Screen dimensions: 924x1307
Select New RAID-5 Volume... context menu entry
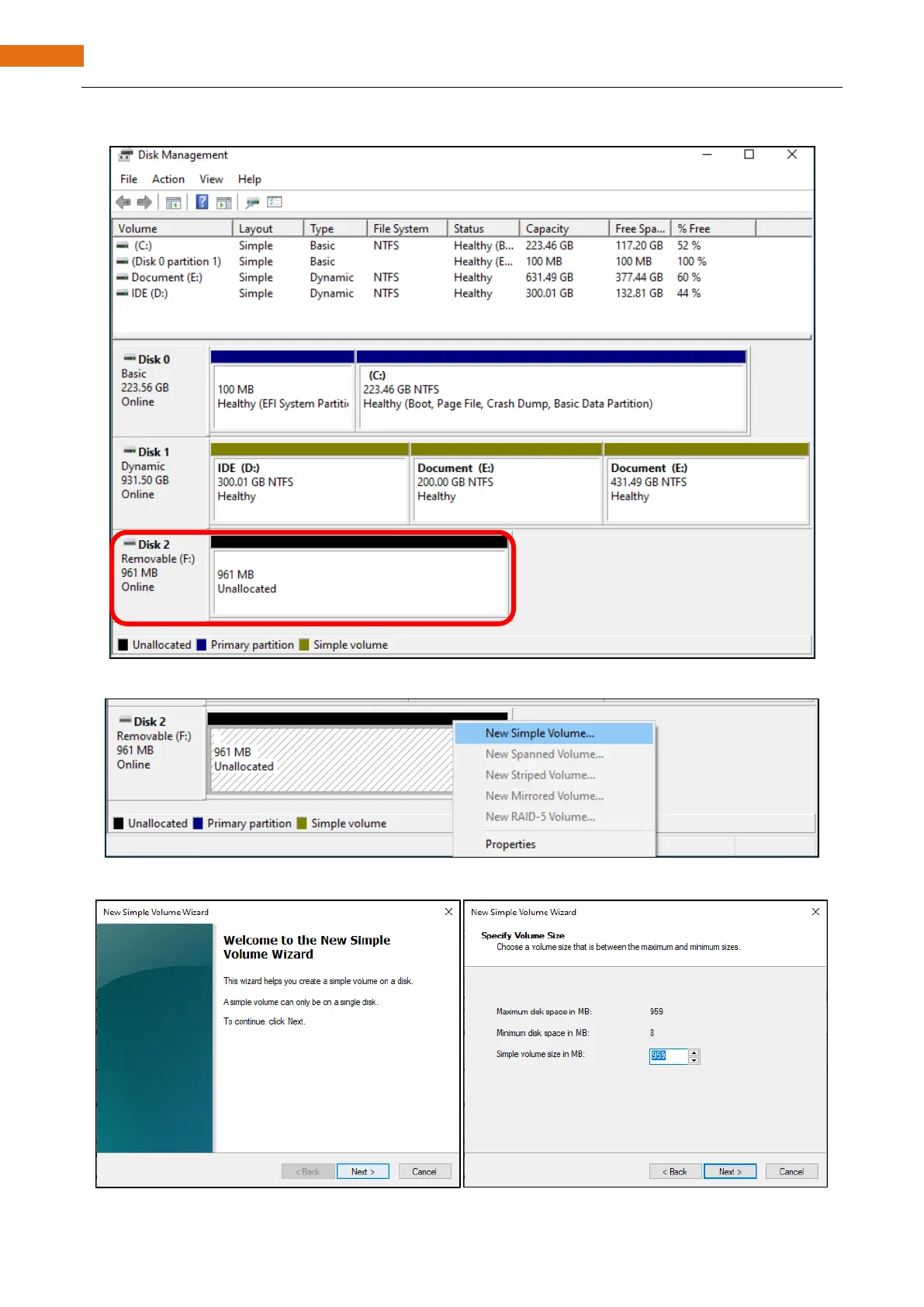[554, 817]
